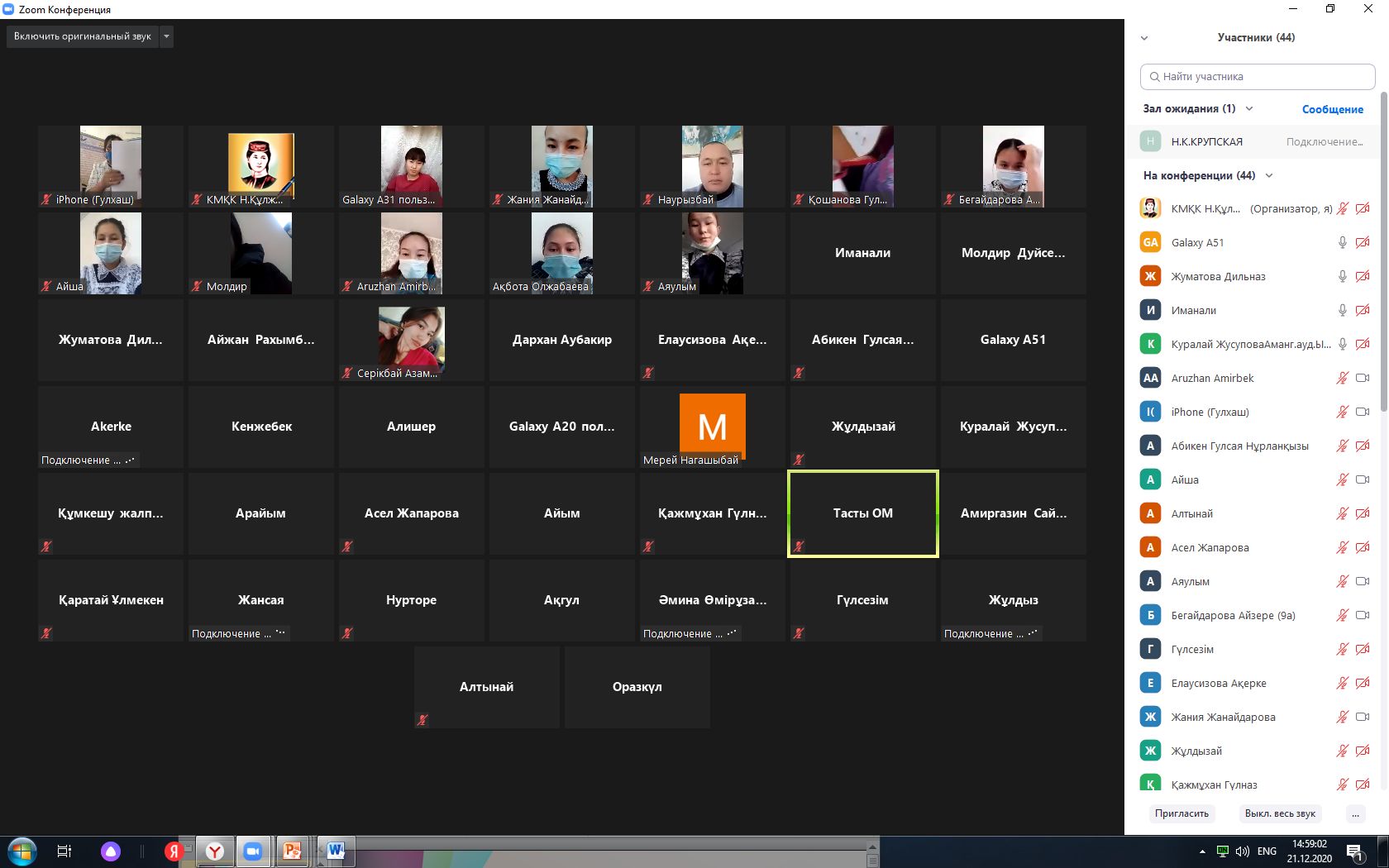Open Word from the taskbar

(x=336, y=851)
